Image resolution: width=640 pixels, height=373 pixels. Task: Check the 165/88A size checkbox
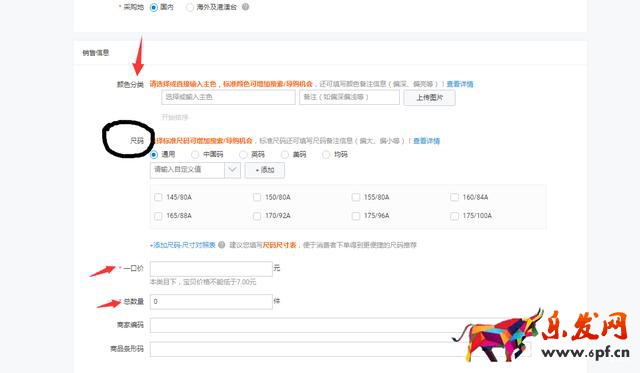(x=158, y=216)
